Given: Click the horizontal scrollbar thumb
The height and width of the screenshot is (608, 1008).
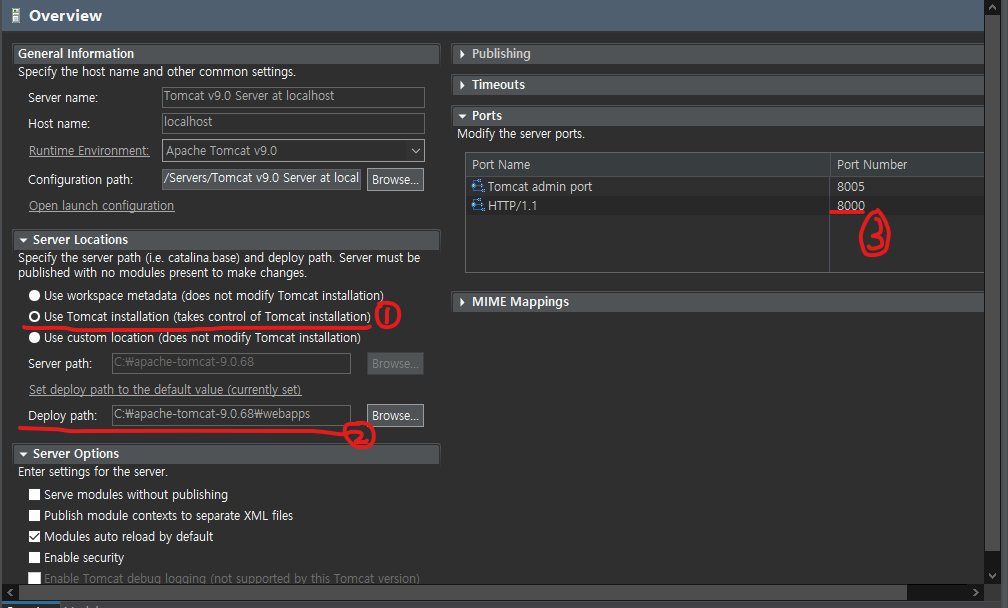Looking at the screenshot, I should point(463,592).
